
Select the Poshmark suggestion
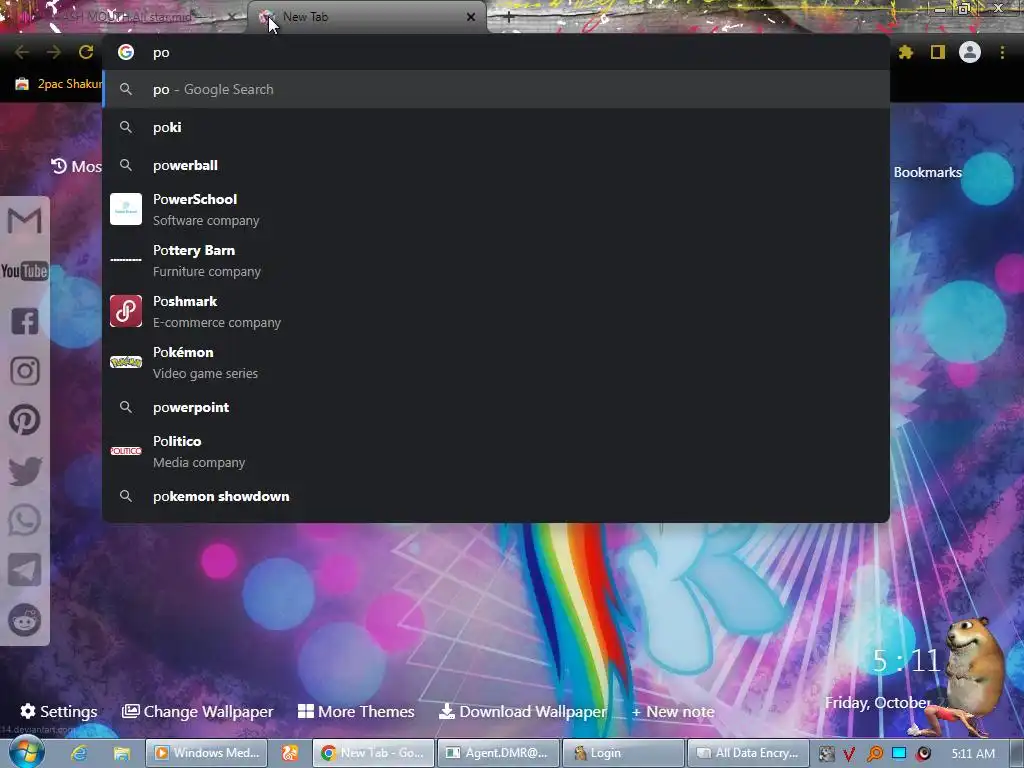click(x=496, y=312)
